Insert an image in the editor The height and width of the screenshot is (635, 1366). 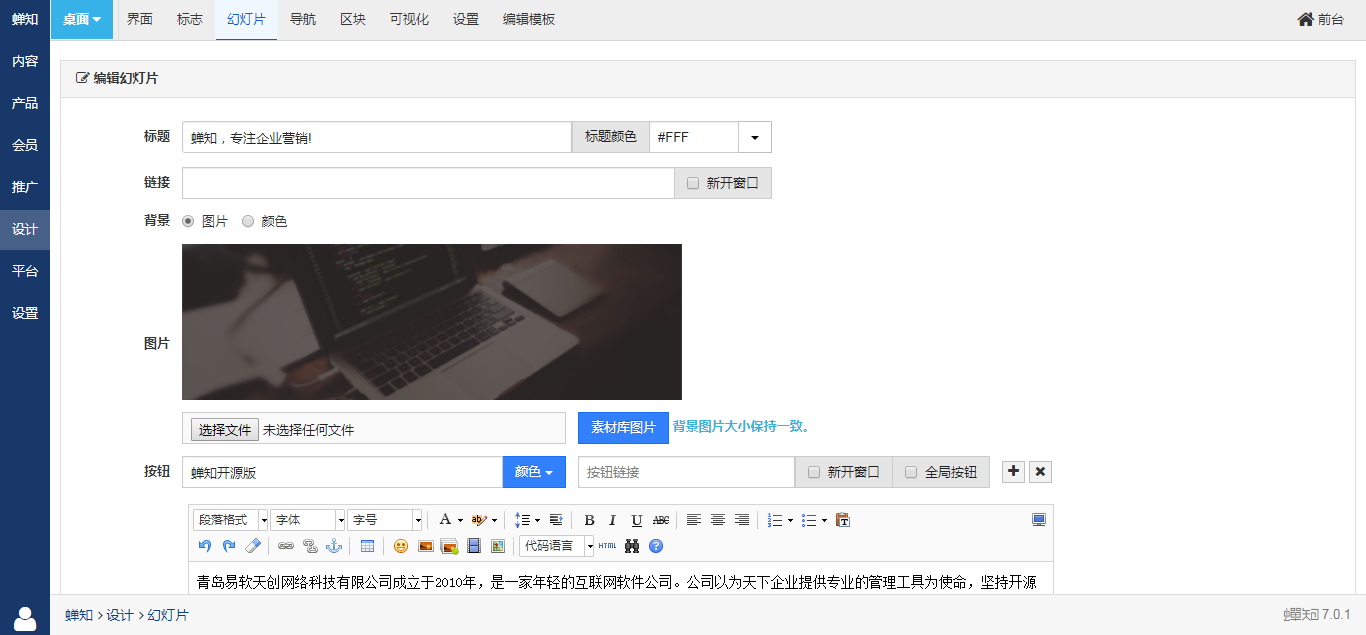coord(425,546)
